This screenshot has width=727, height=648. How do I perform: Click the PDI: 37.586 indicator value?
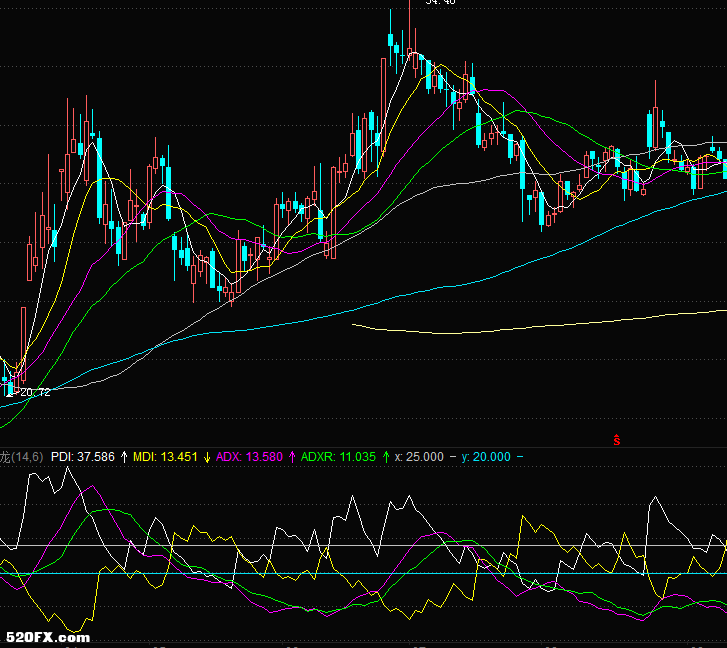tap(83, 457)
